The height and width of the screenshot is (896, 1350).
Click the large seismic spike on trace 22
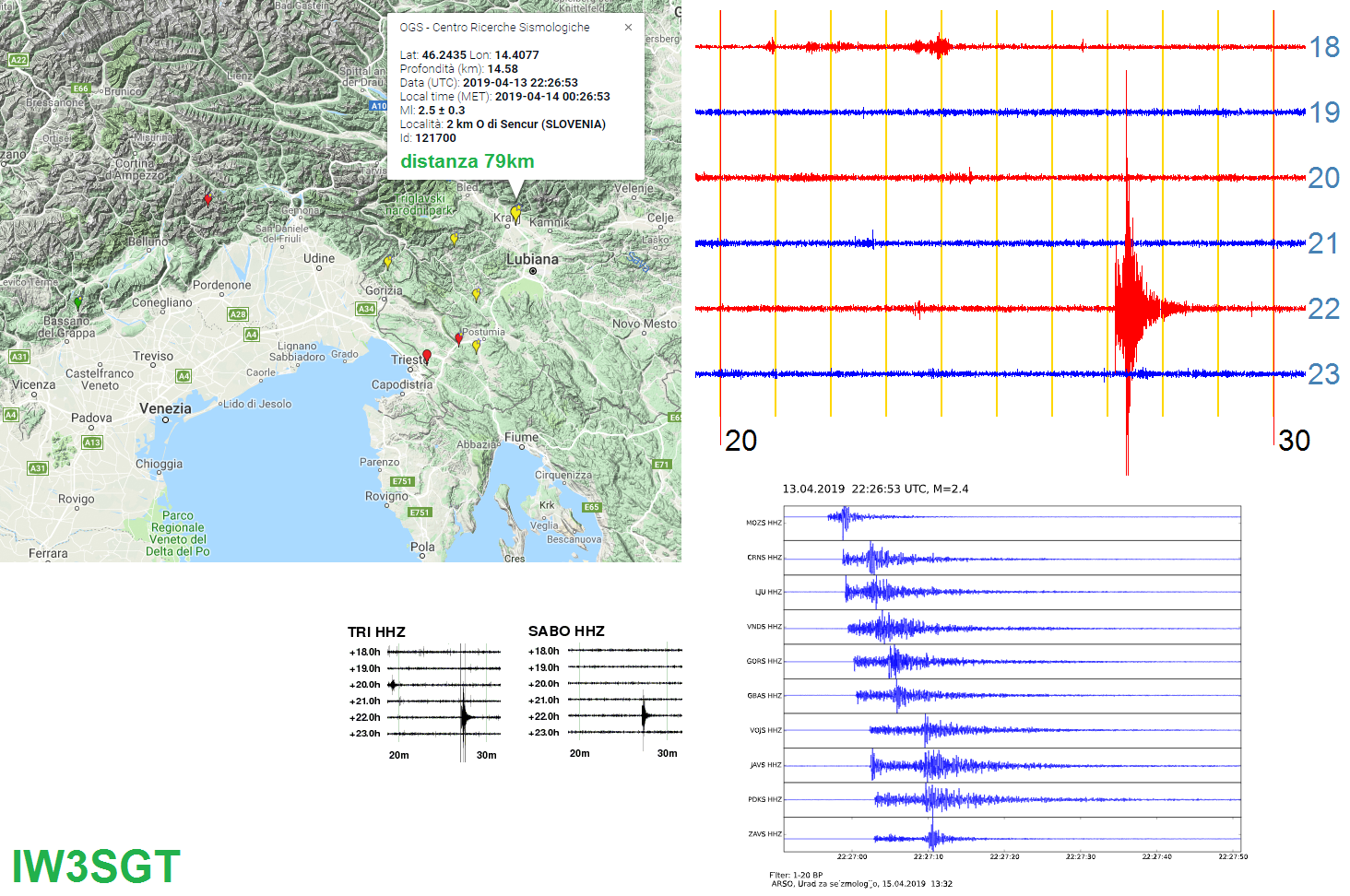coord(1127,309)
